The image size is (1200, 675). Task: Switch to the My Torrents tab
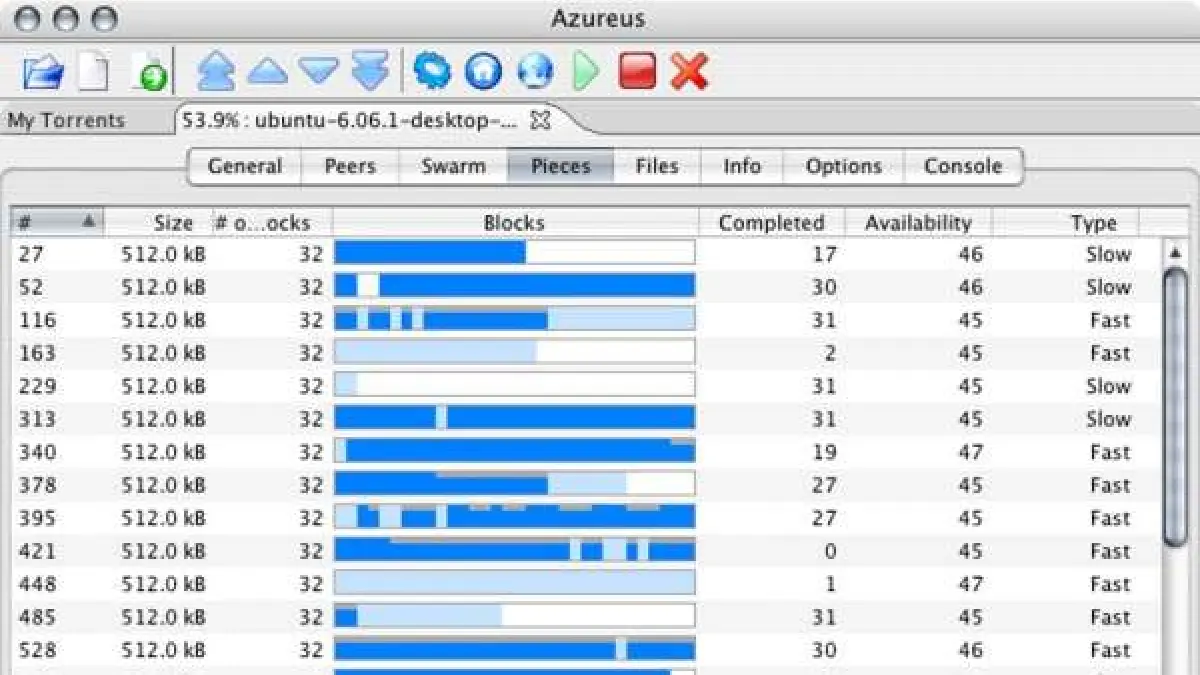point(66,121)
